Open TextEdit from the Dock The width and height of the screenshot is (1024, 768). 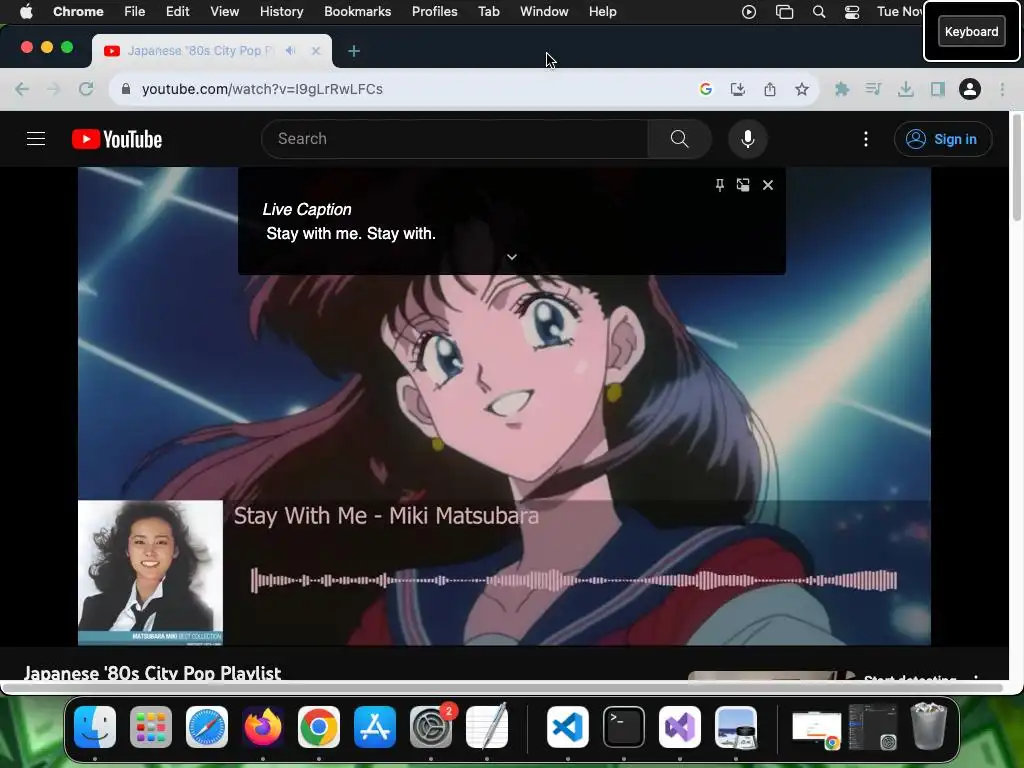(x=487, y=726)
